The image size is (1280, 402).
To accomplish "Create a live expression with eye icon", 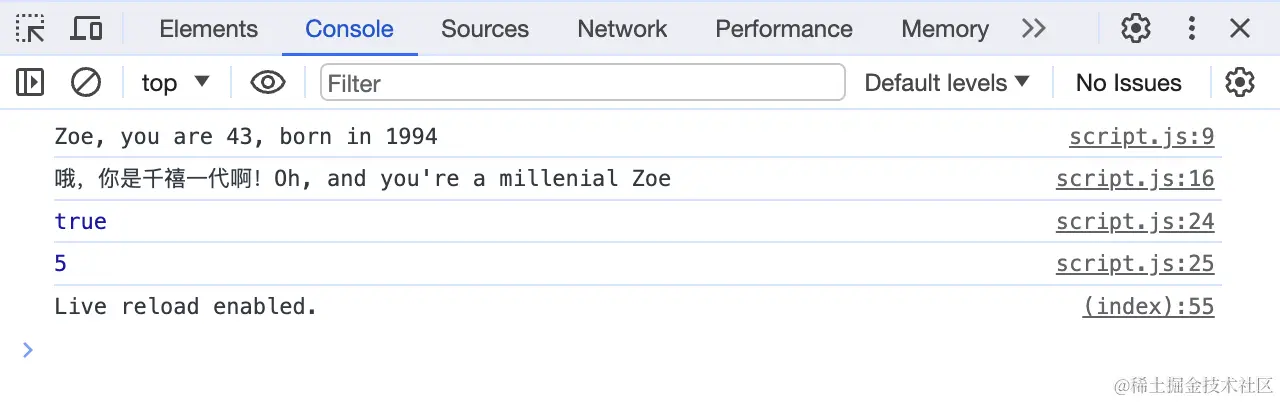I will click(x=267, y=82).
